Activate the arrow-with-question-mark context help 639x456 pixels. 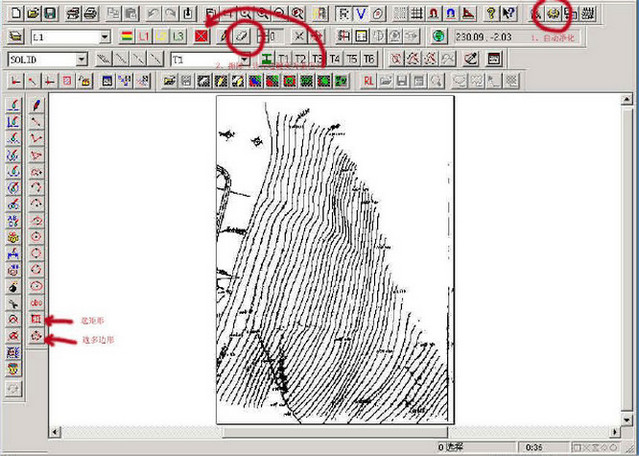point(508,14)
